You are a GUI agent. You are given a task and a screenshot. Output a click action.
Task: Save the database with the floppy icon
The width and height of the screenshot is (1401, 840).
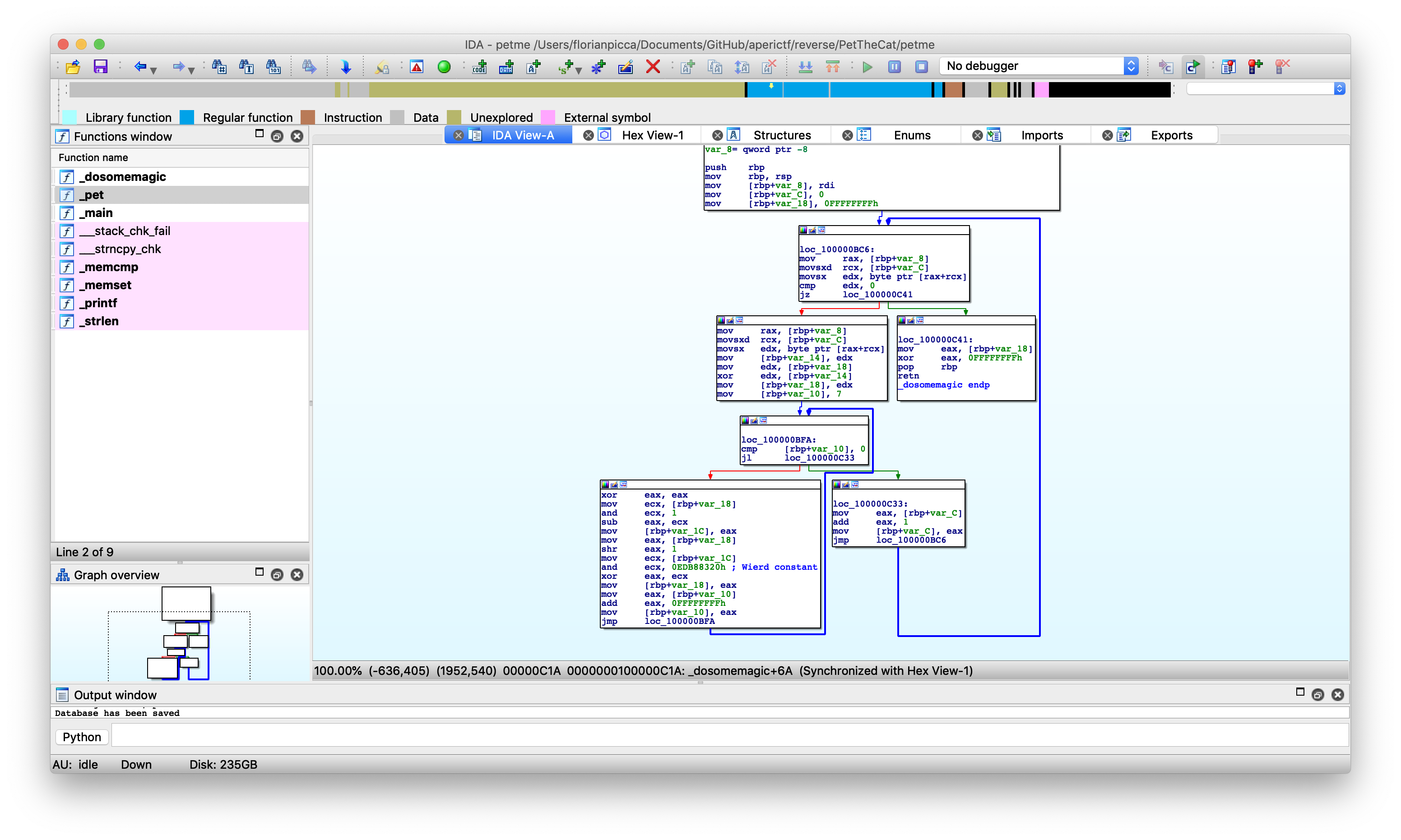101,67
